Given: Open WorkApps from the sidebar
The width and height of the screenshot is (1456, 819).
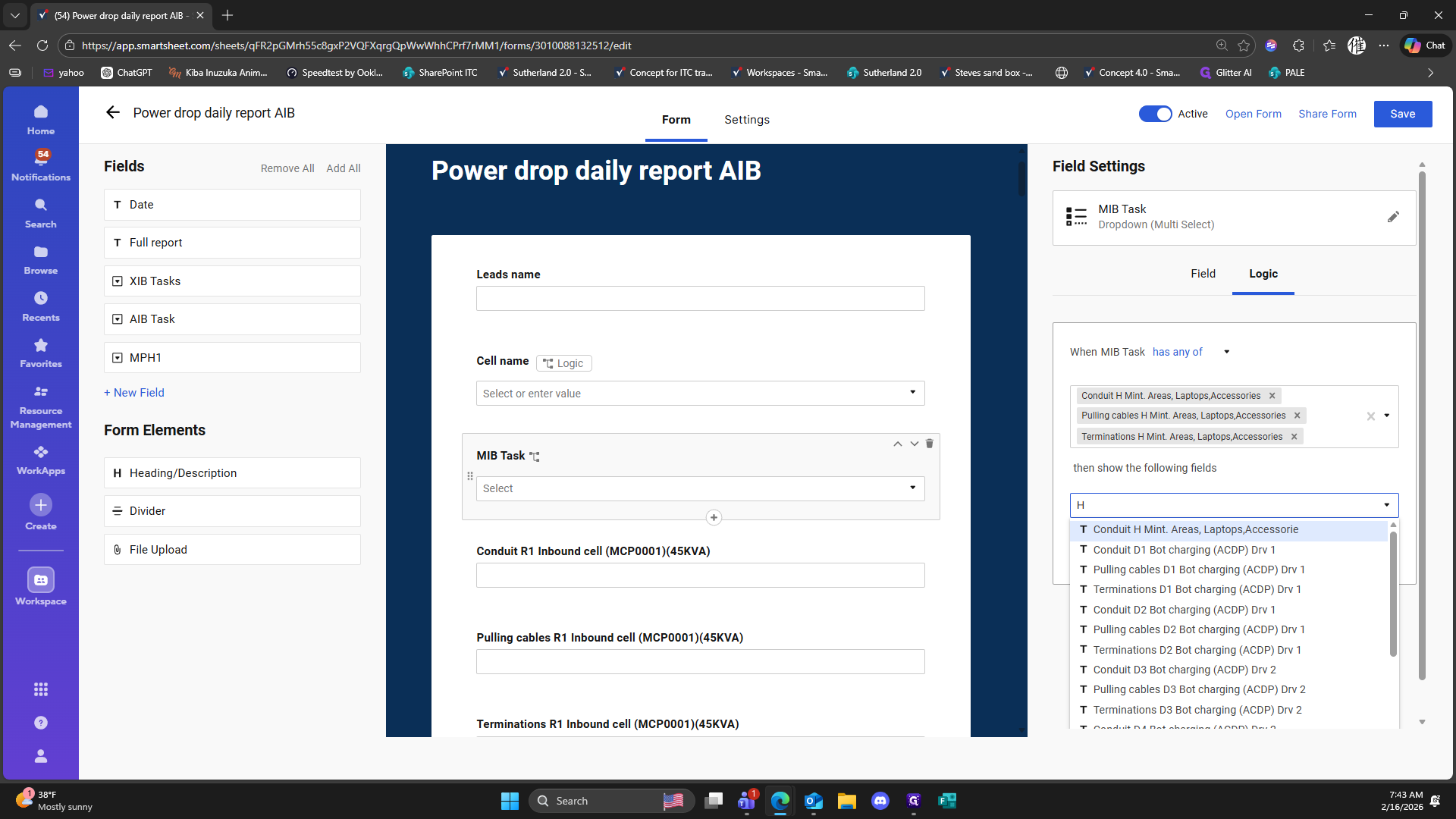Looking at the screenshot, I should click(x=41, y=460).
